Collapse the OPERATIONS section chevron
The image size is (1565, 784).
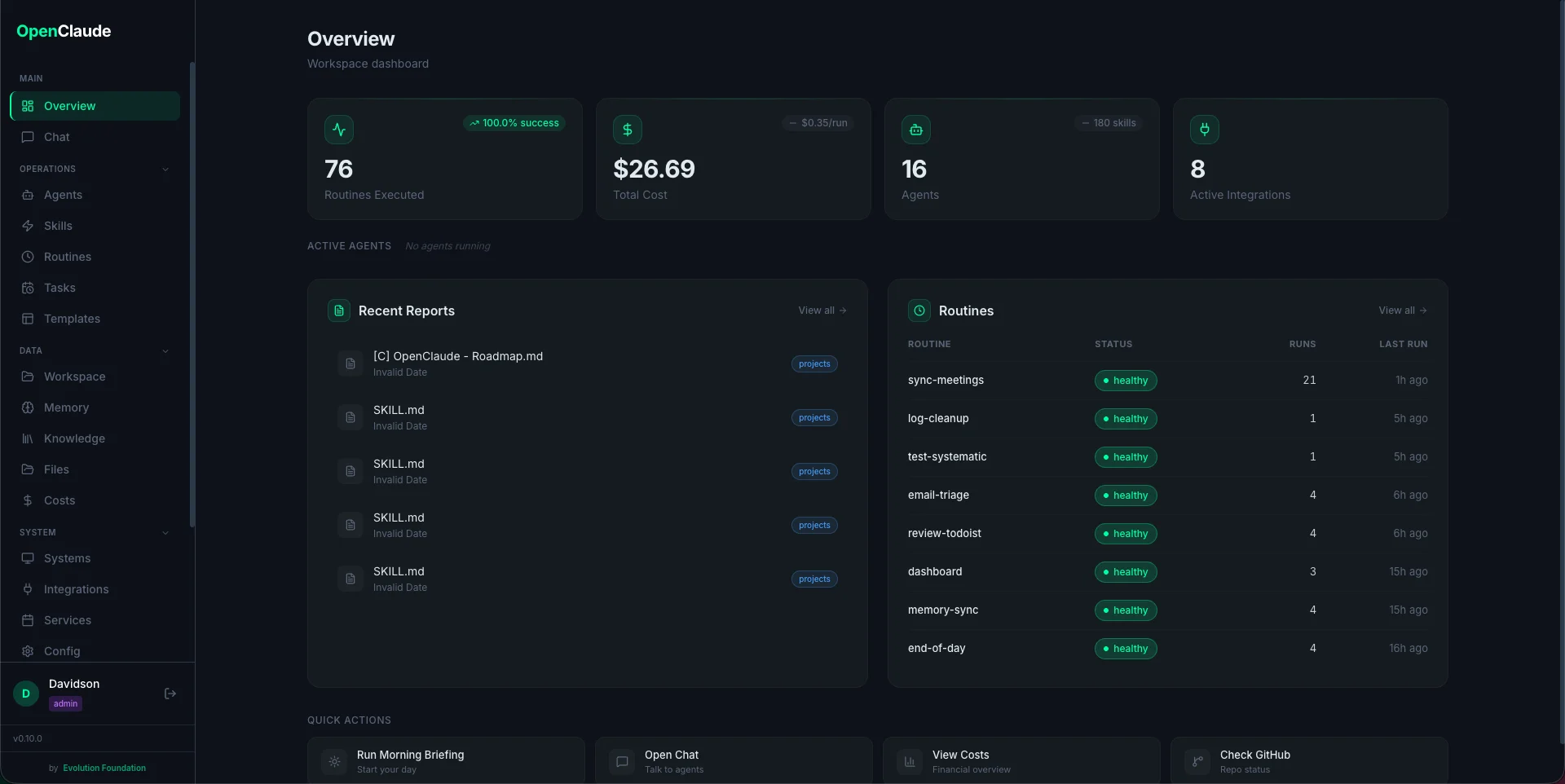pos(165,170)
